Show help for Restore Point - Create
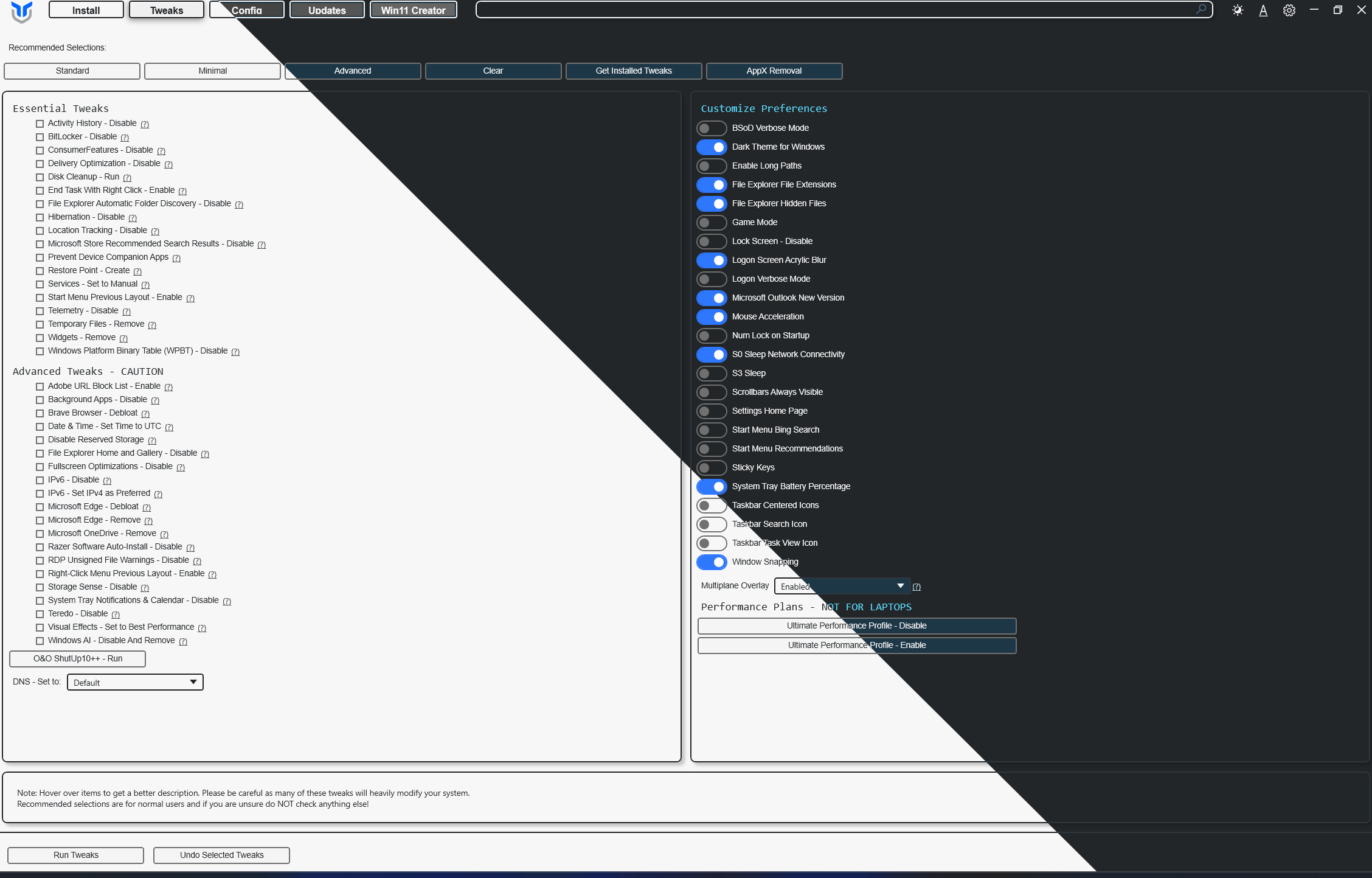Image resolution: width=1372 pixels, height=878 pixels. pos(137,271)
